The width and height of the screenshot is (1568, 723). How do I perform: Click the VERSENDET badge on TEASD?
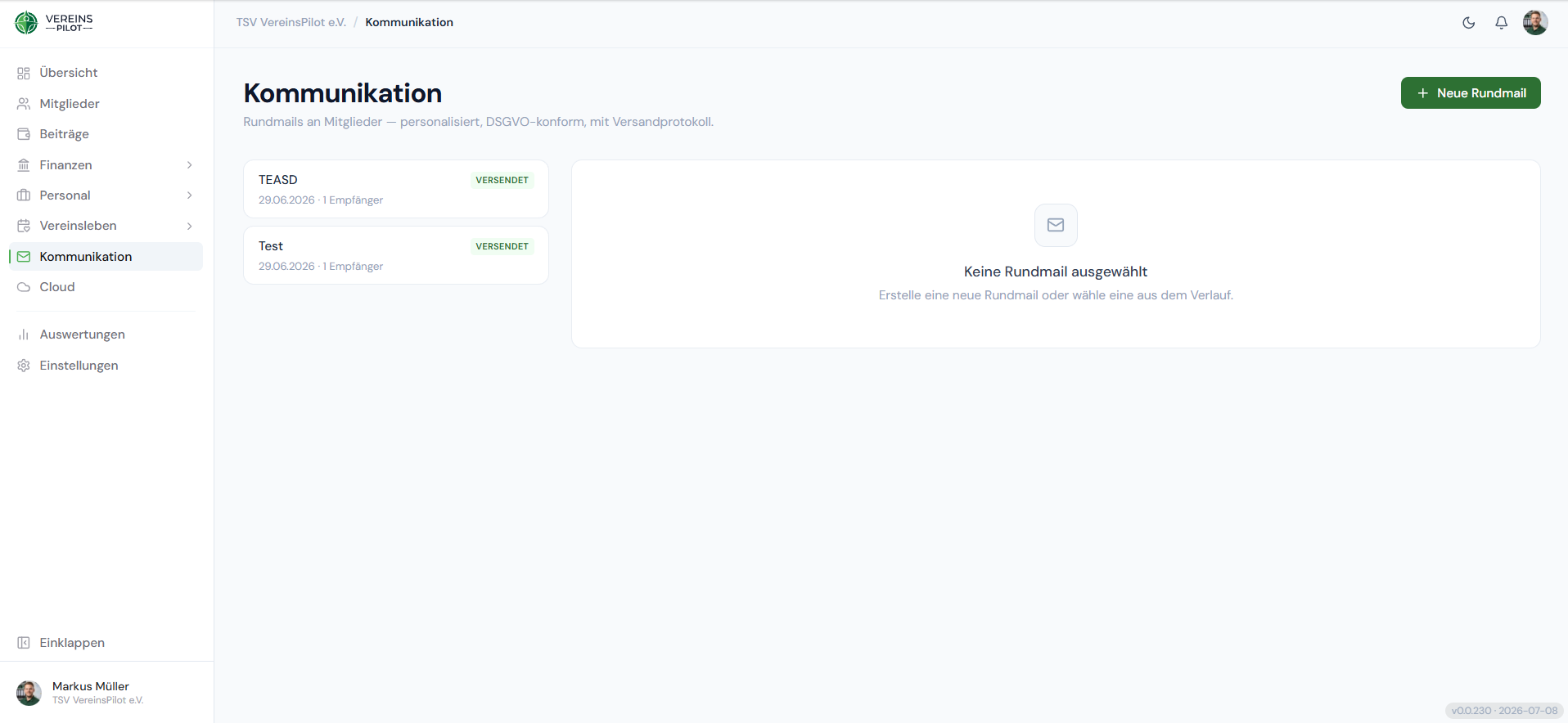(x=502, y=180)
